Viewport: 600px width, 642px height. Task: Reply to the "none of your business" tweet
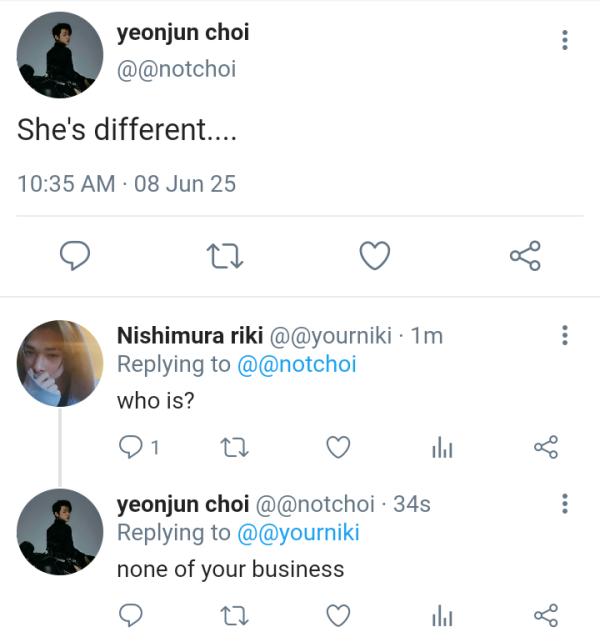pyautogui.click(x=132, y=613)
